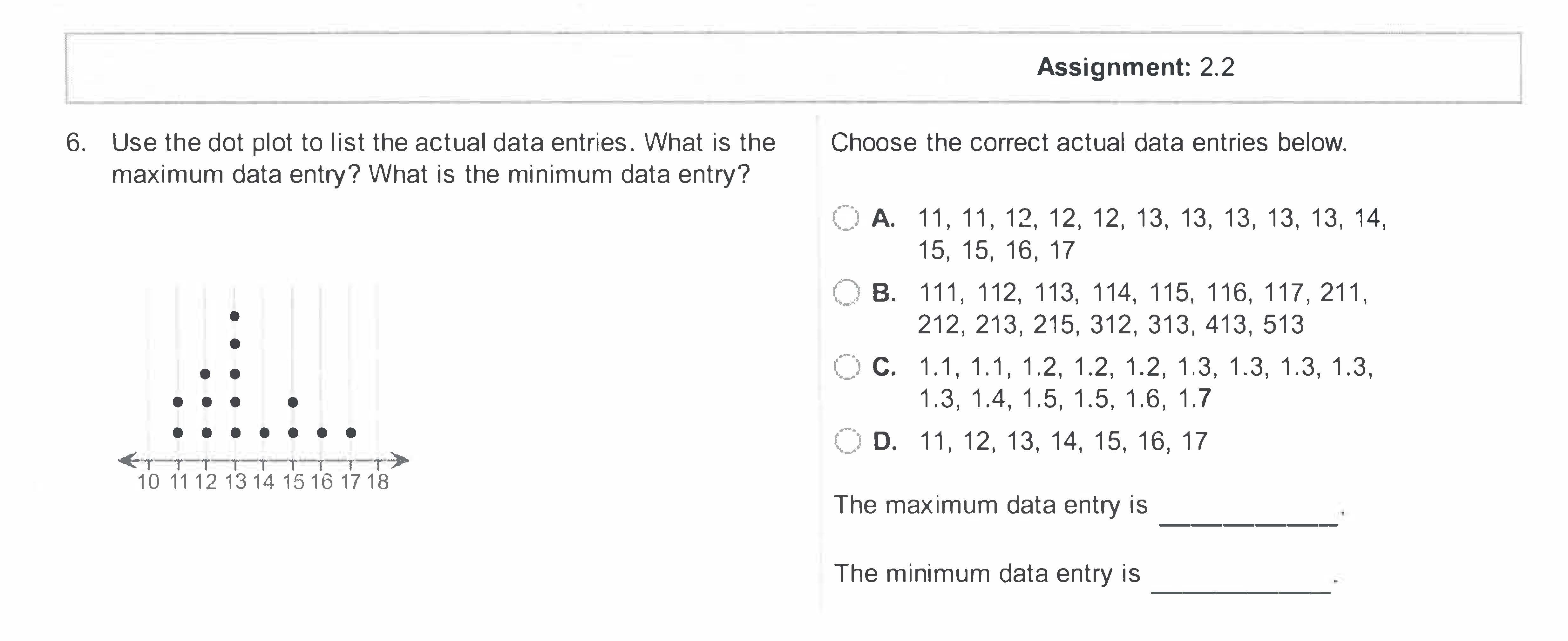Click the 18 label on the axis

(x=377, y=482)
